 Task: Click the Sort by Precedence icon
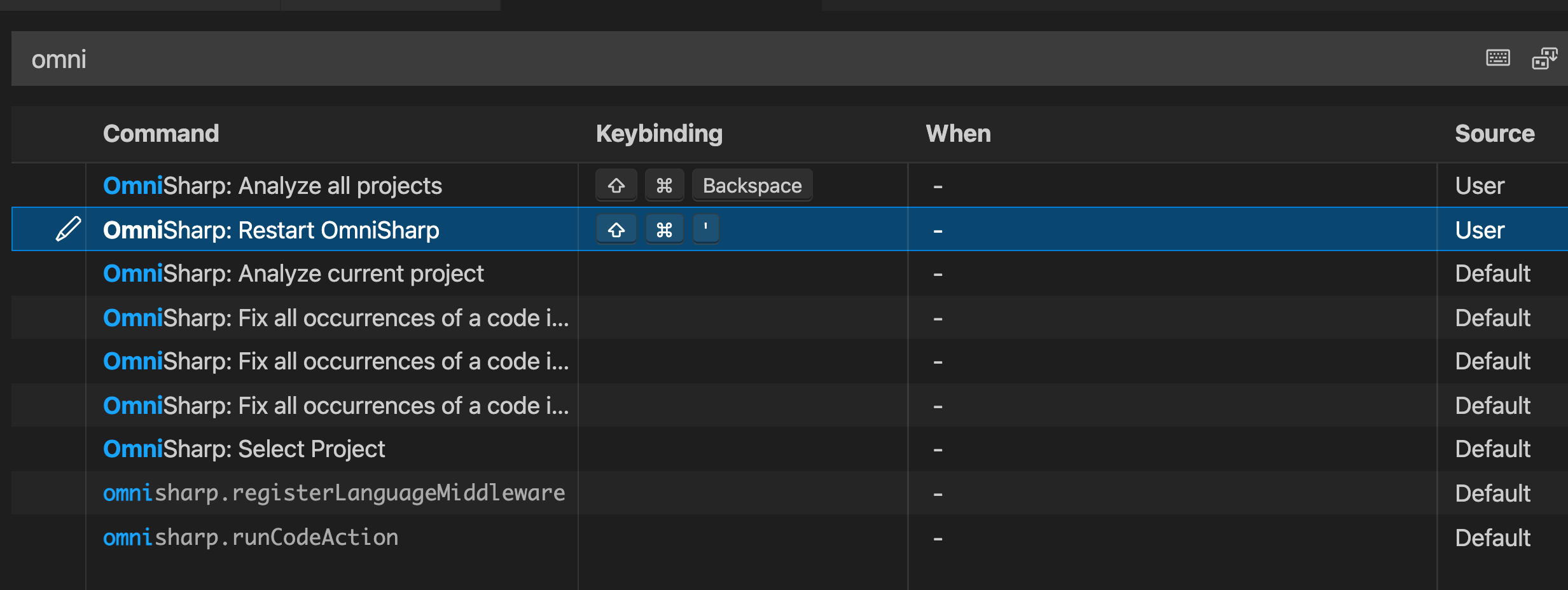point(1544,58)
